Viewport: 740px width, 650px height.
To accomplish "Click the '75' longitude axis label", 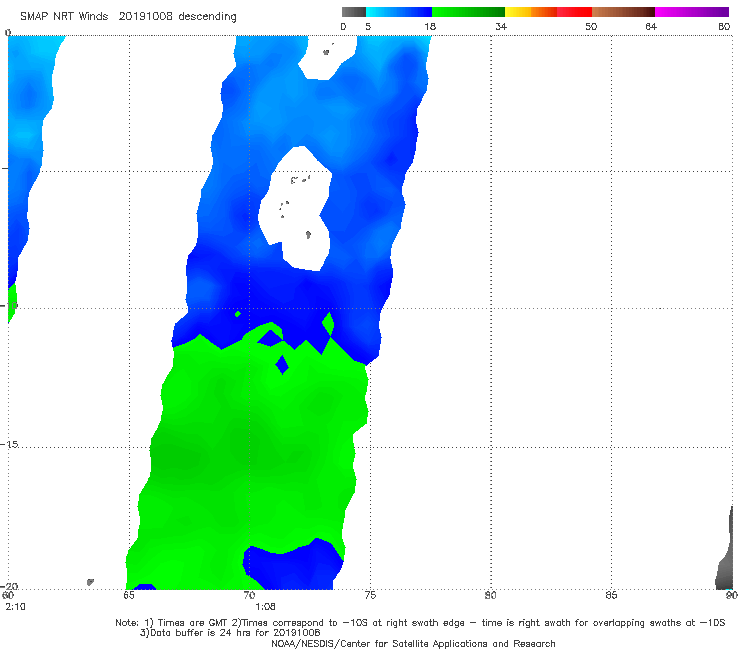I will (x=370, y=595).
